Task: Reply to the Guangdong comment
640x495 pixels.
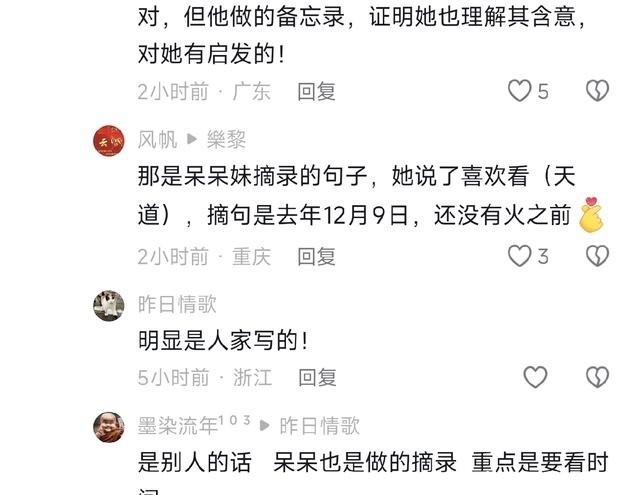Action: click(316, 91)
